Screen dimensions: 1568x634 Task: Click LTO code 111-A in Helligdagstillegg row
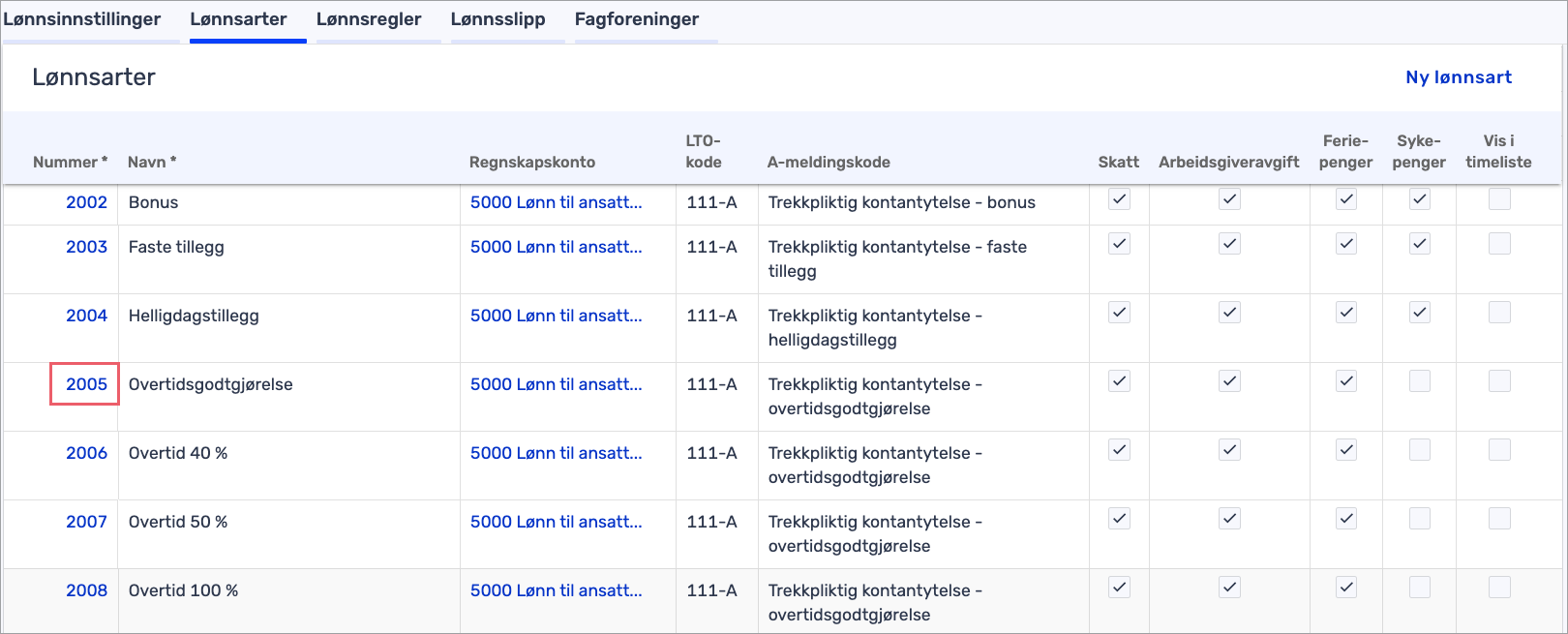coord(711,316)
